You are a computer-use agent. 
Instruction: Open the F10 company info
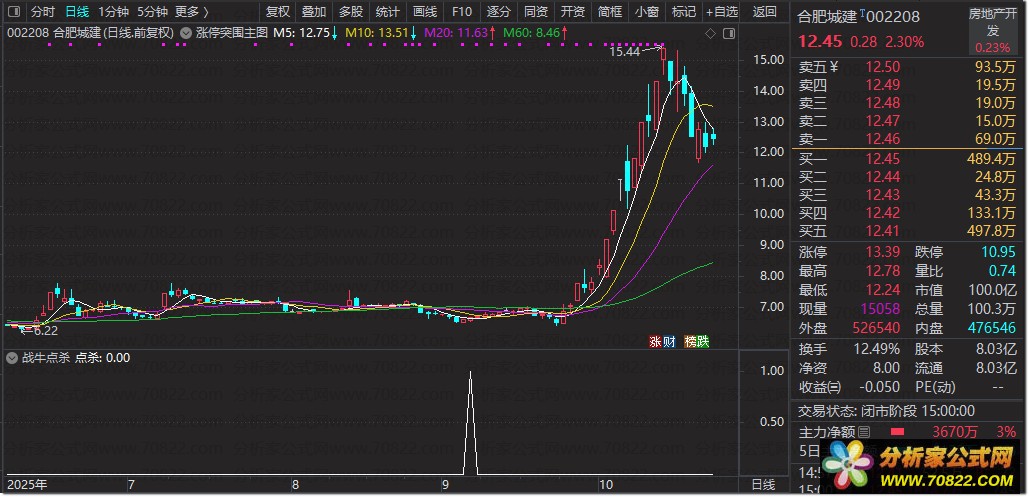(x=462, y=11)
